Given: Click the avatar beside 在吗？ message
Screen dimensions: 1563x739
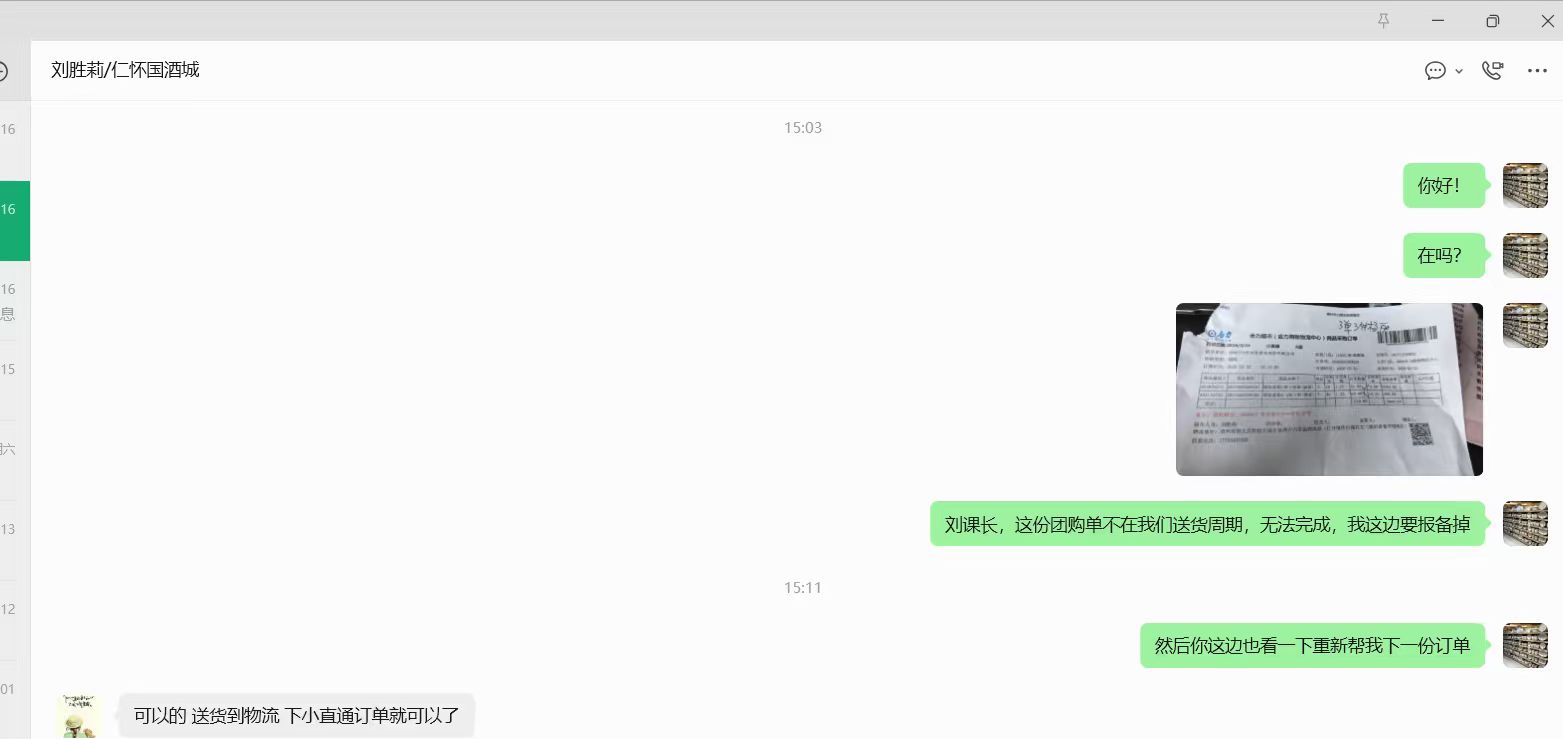Looking at the screenshot, I should point(1525,255).
